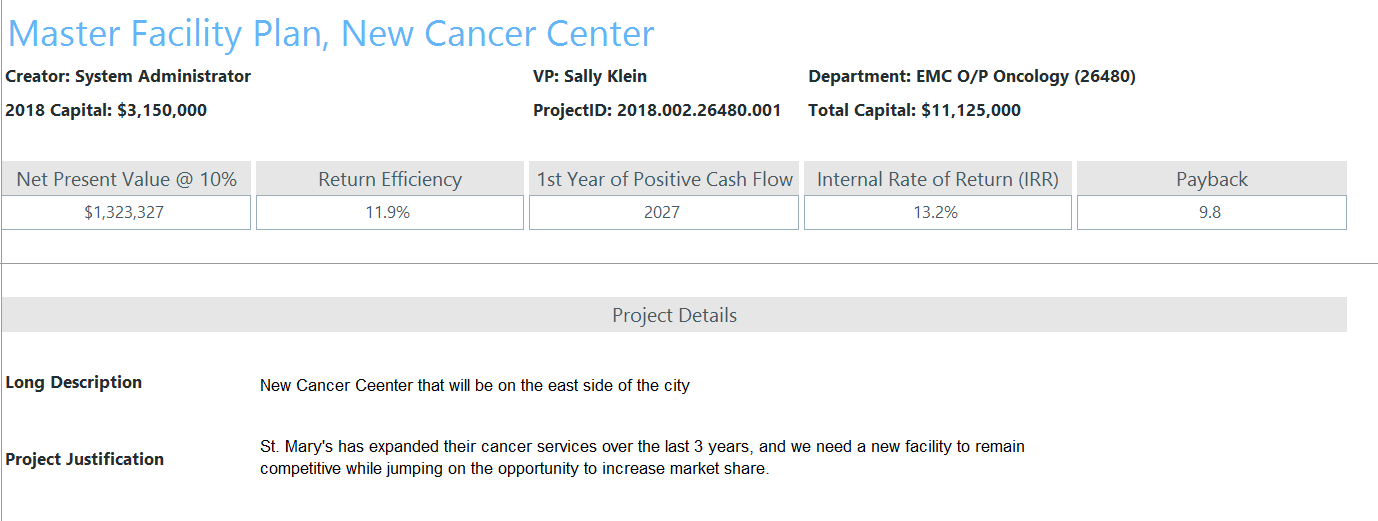This screenshot has height=521, width=1378.
Task: Select the Payback 9.8 value field
Action: (1212, 213)
